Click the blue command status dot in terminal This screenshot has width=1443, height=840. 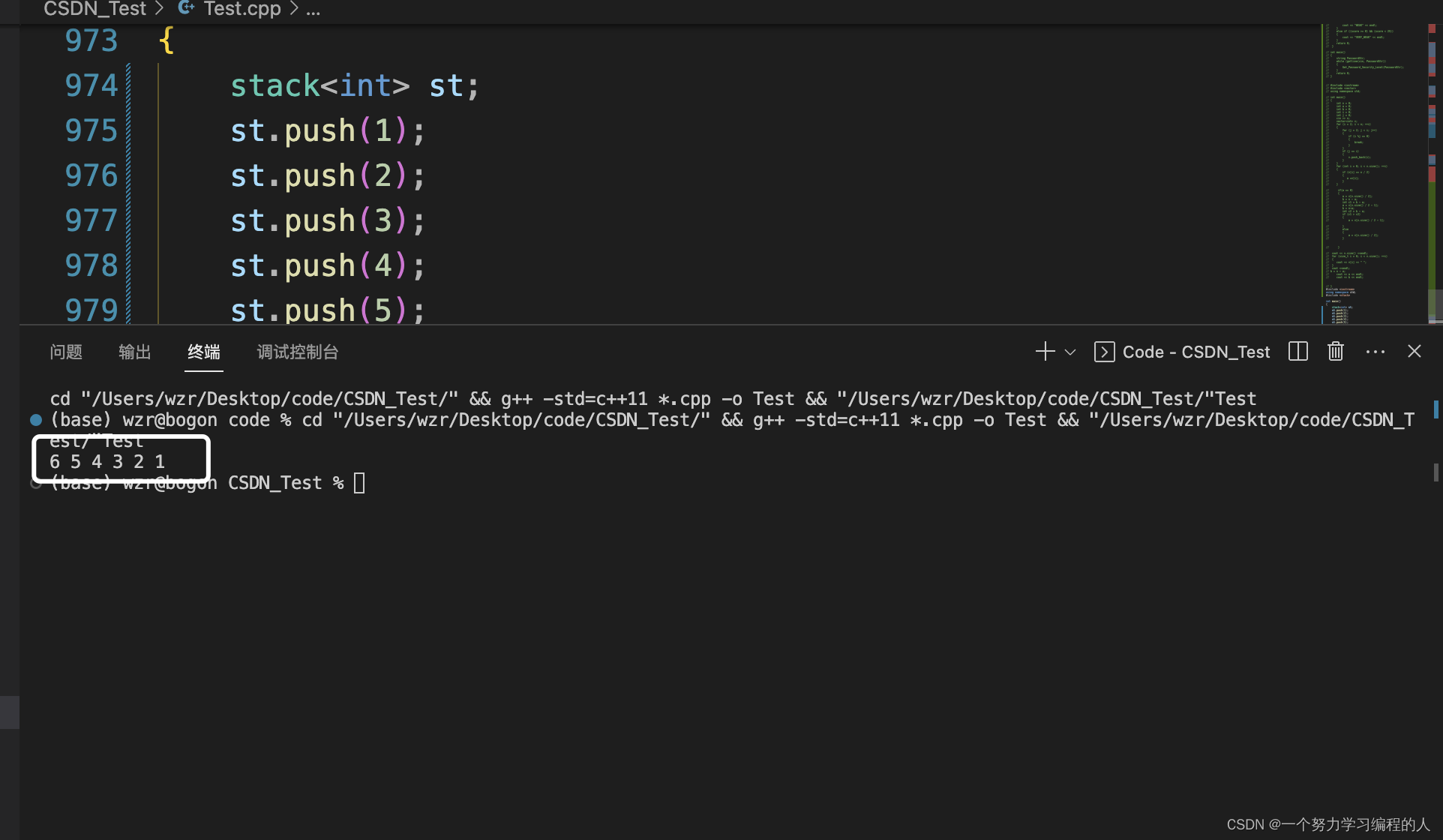click(36, 420)
